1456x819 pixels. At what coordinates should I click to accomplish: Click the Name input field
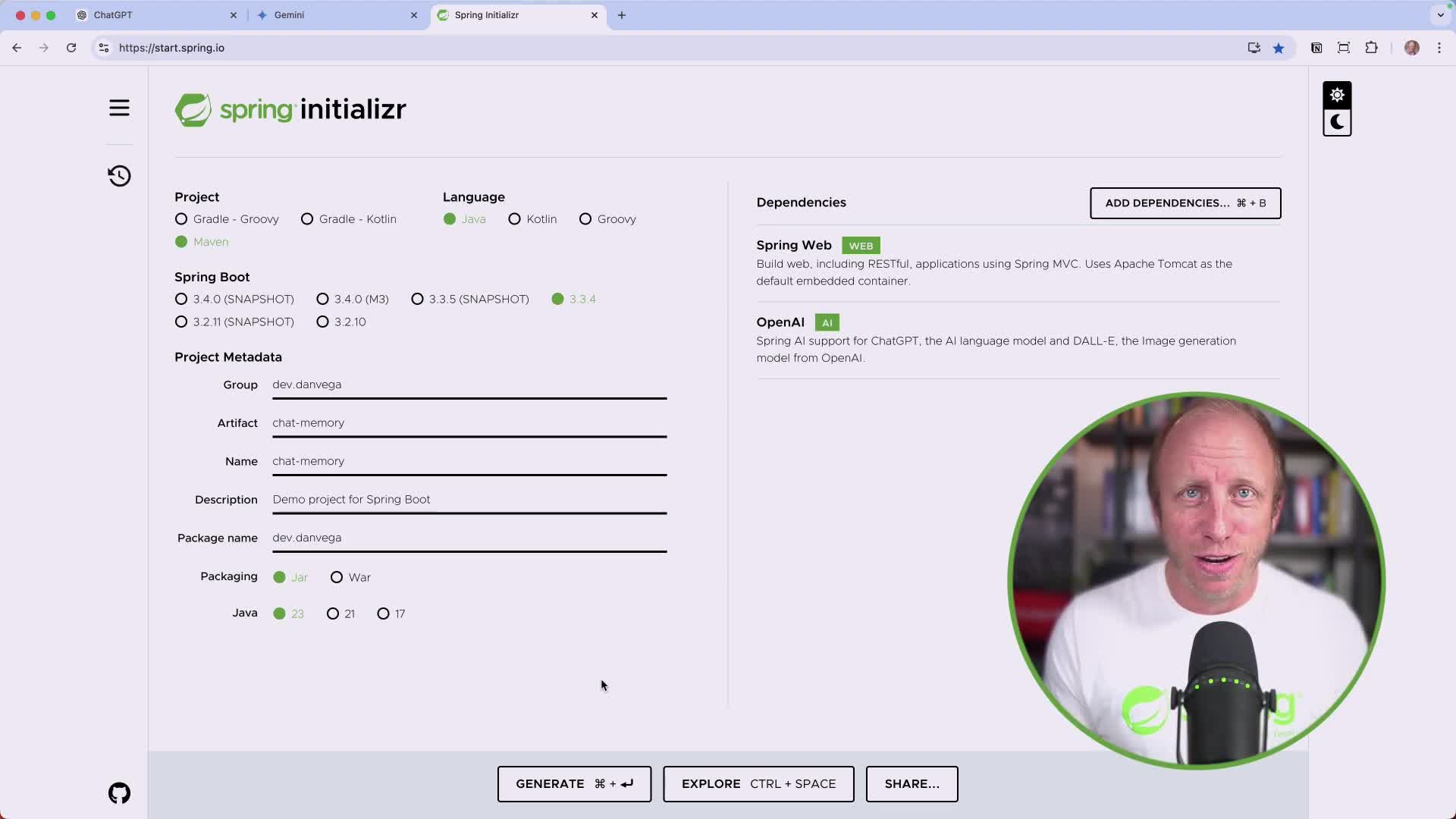coord(469,462)
